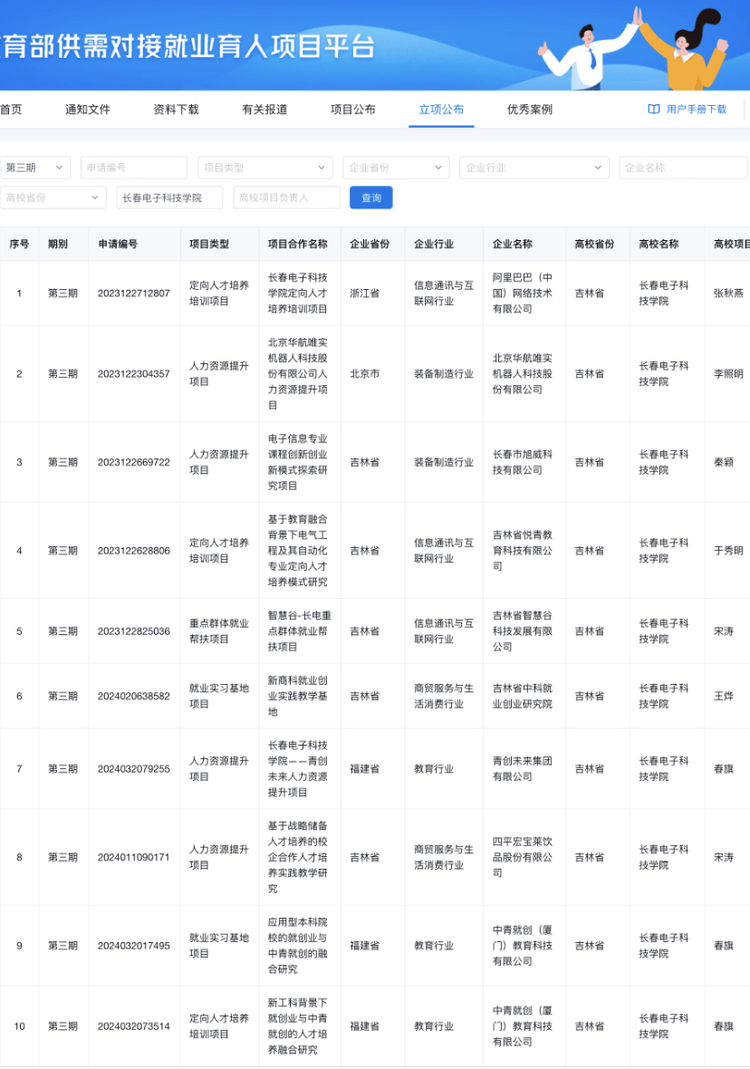Click the 查询 search button
Viewport: 750px width, 1069px height.
pos(371,198)
